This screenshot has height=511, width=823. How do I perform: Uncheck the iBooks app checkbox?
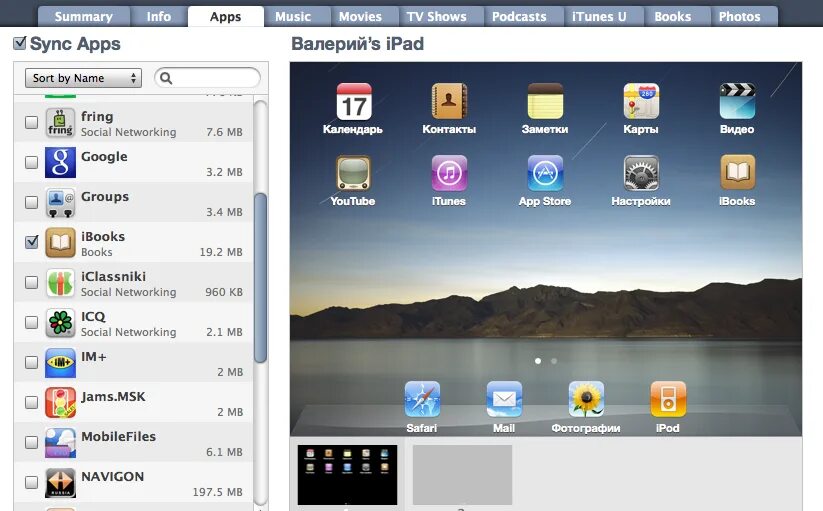[31, 242]
